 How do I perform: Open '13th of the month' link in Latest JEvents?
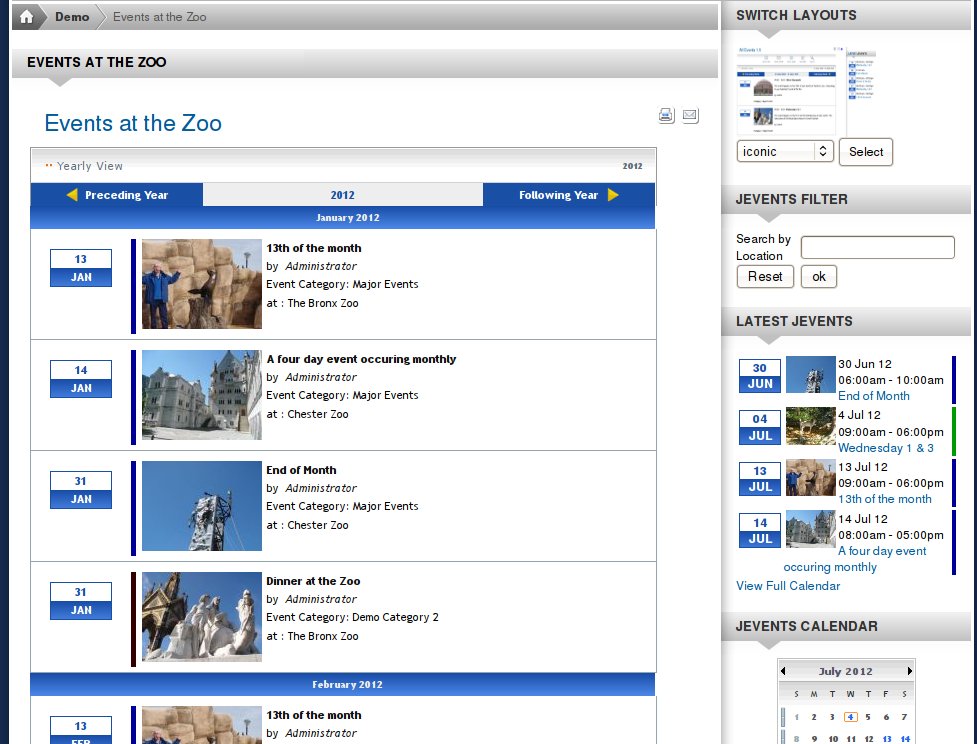click(x=885, y=499)
